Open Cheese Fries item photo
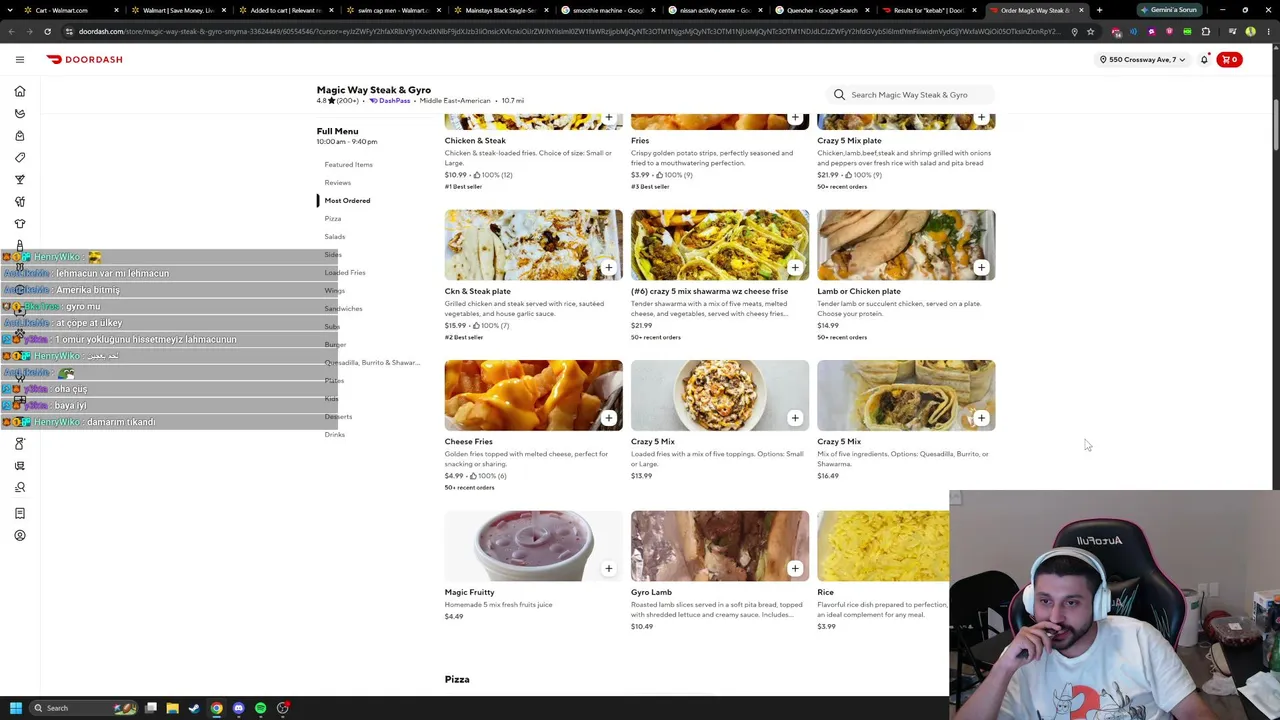Screen dimensions: 1280x720 [533, 395]
